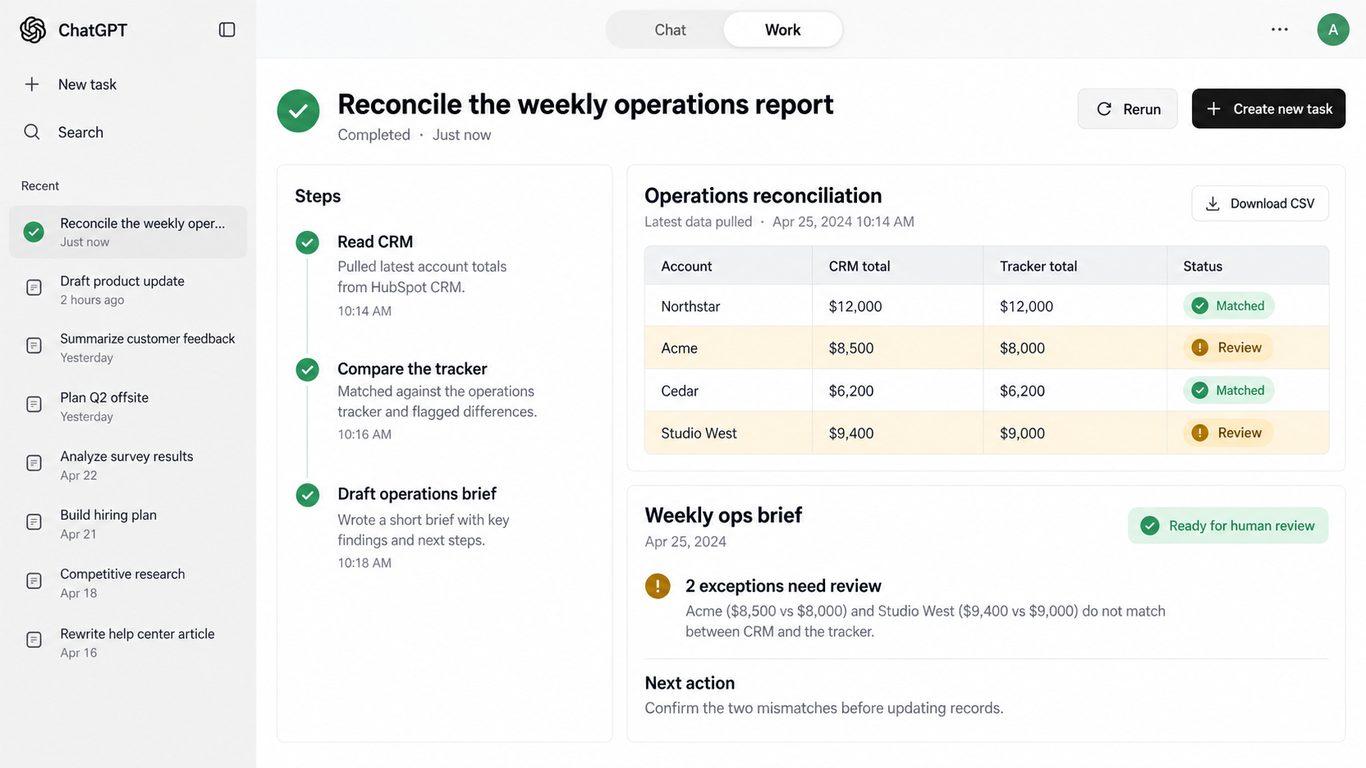1366x768 pixels.
Task: Click the document icon next to Analyze survey results
Action: (x=34, y=464)
